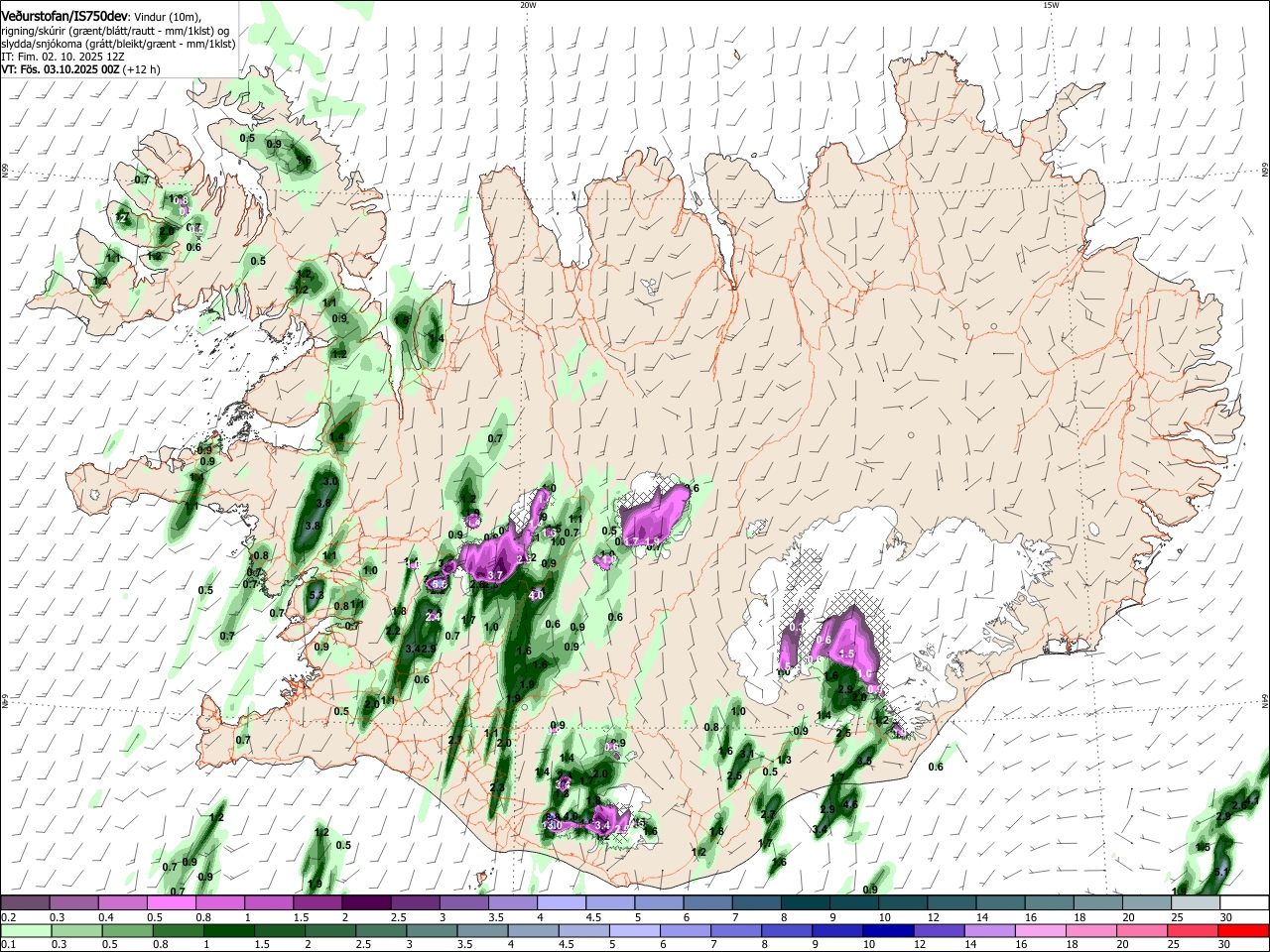Click the 15W longitude label
Screen dimensions: 1270x952
click(1051, 5)
